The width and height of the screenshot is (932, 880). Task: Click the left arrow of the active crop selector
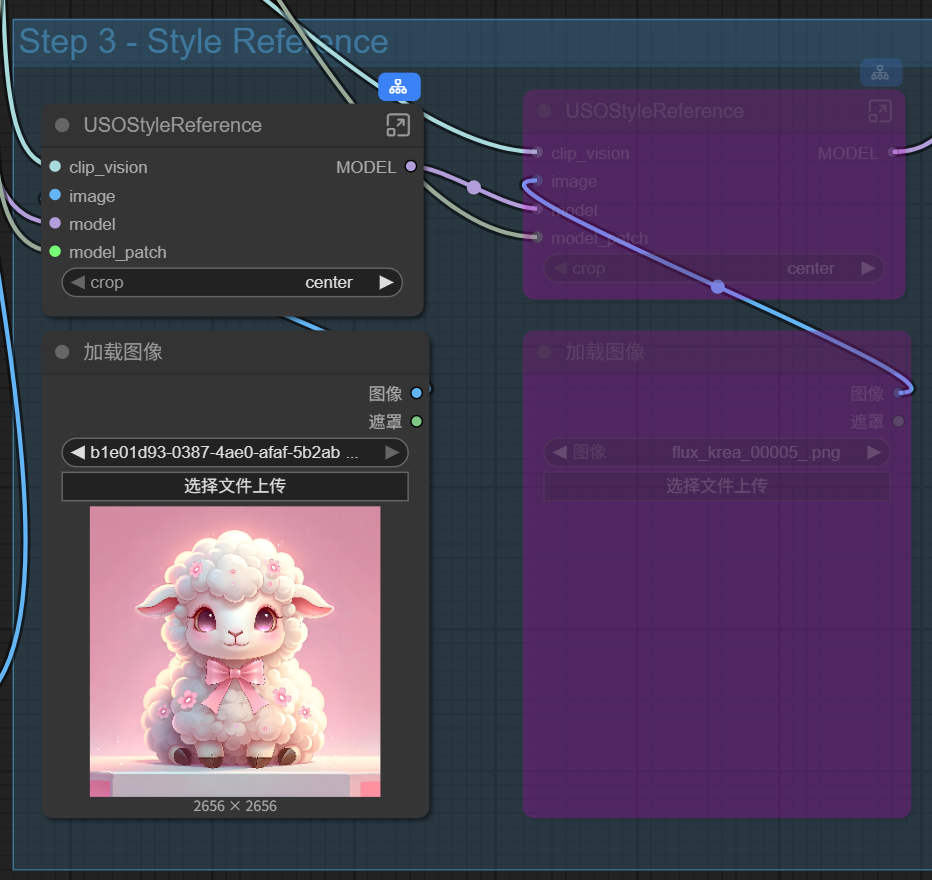point(77,282)
